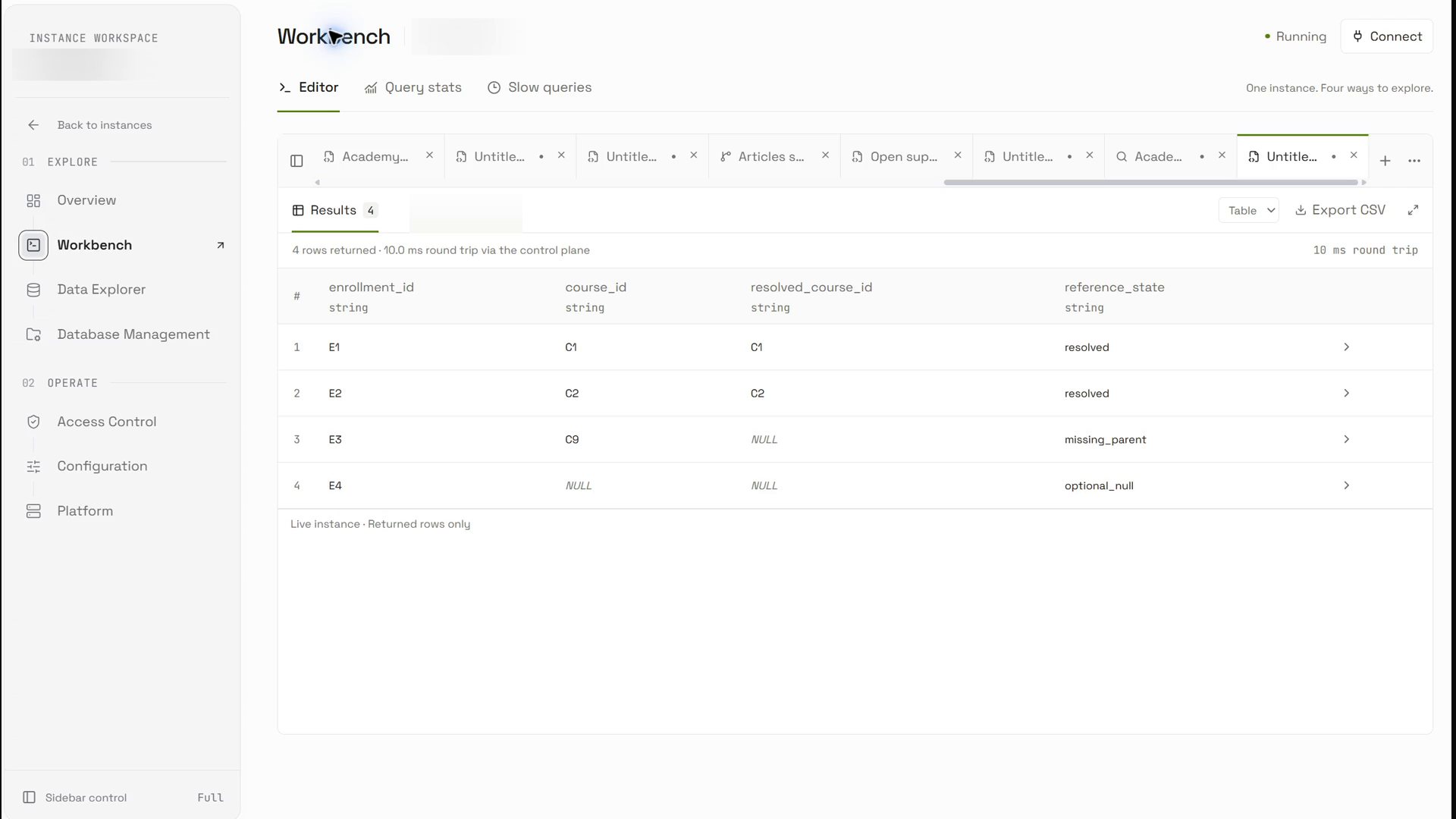Switch to the Query stats tab

coord(413,88)
